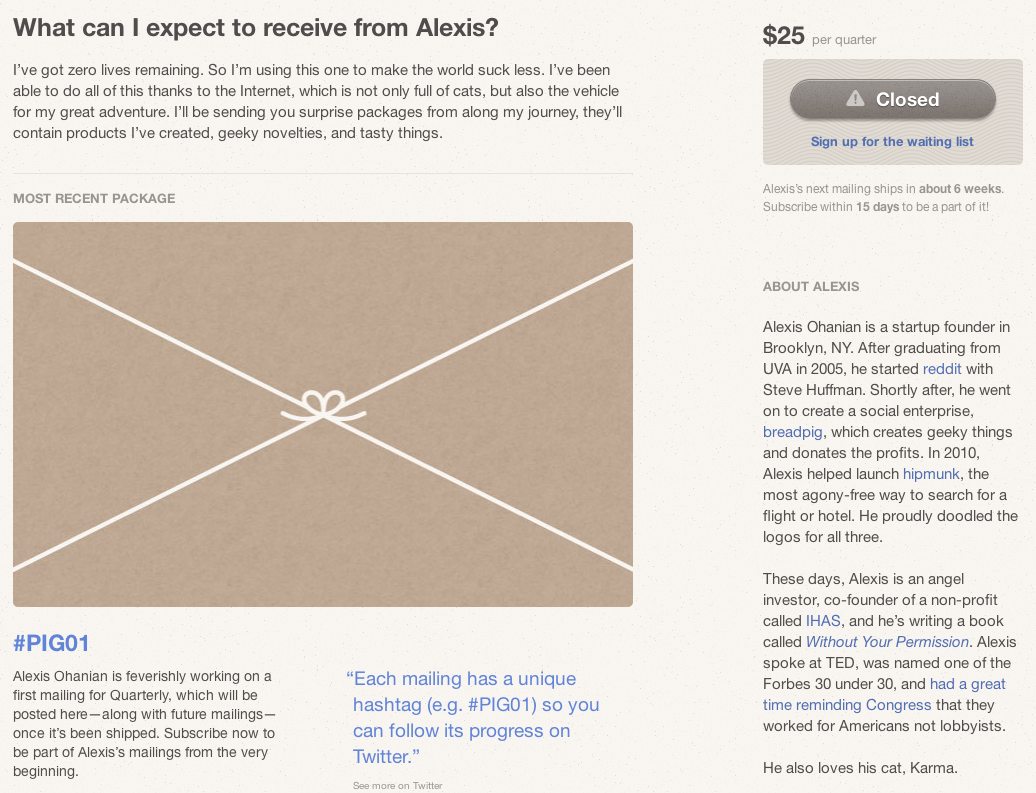Screen dimensions: 1036x793
Task: Follow the hipmunk link
Action: pos(931,474)
